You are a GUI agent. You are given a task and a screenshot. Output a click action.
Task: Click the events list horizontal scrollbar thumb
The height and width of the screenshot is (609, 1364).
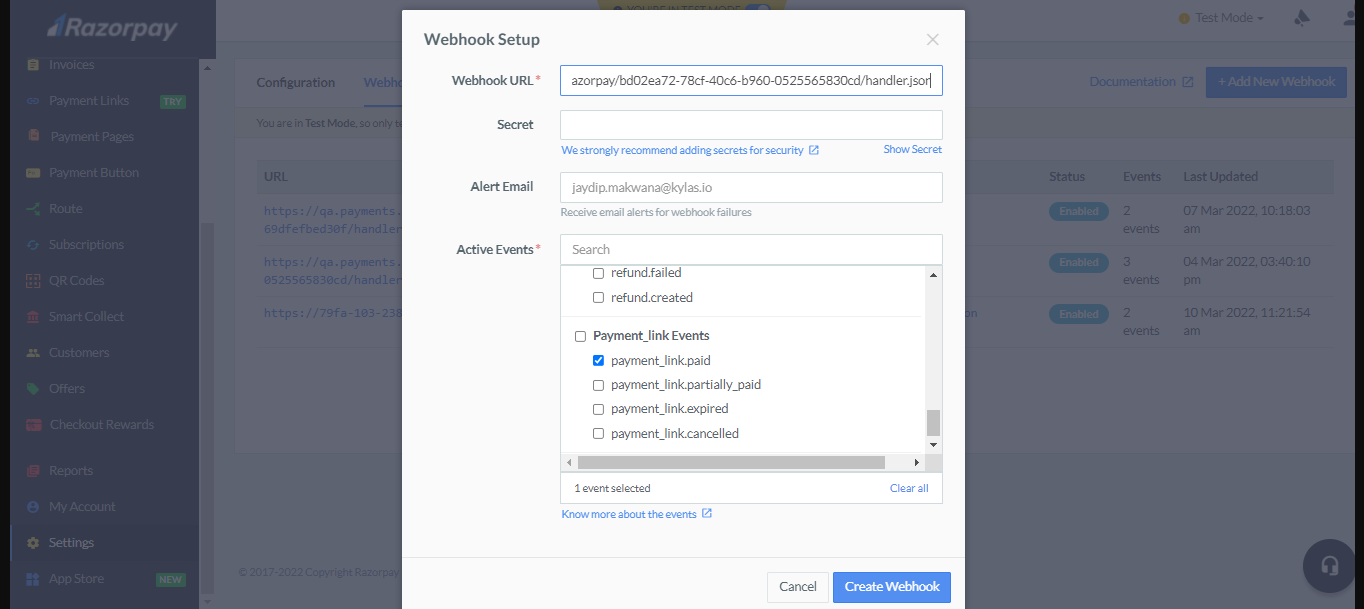[x=731, y=463]
